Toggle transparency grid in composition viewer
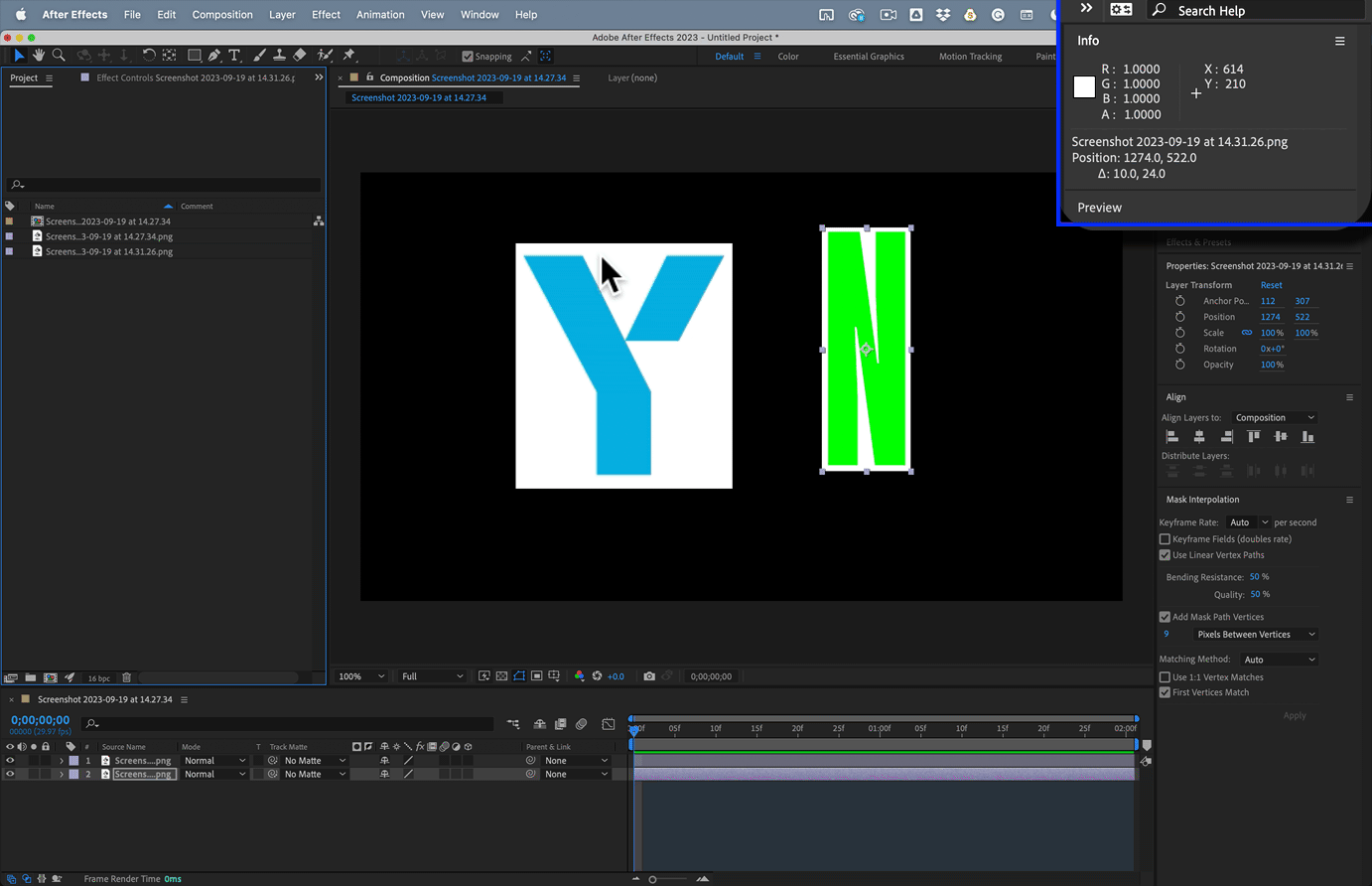1372x886 pixels. [x=501, y=676]
